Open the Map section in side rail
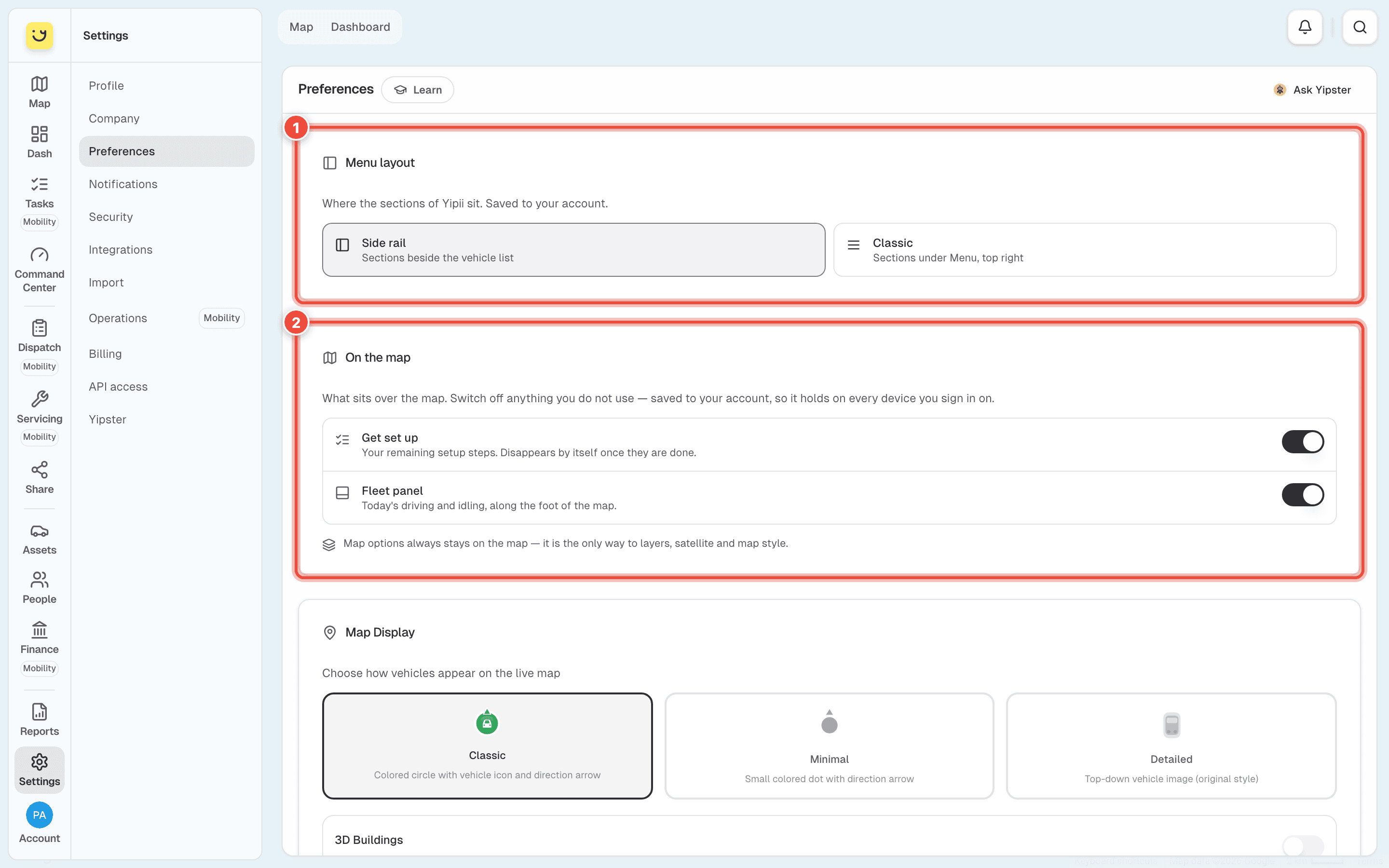 point(39,92)
